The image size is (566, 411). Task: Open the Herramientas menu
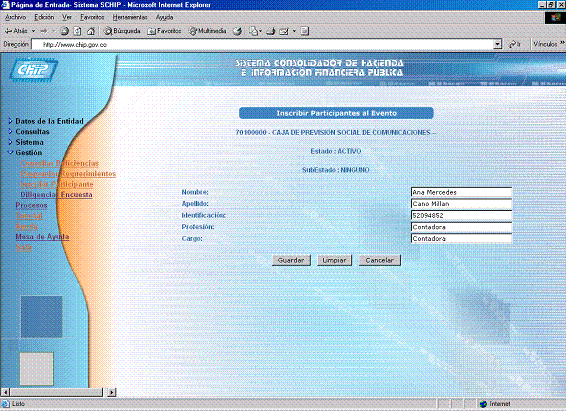(x=130, y=17)
